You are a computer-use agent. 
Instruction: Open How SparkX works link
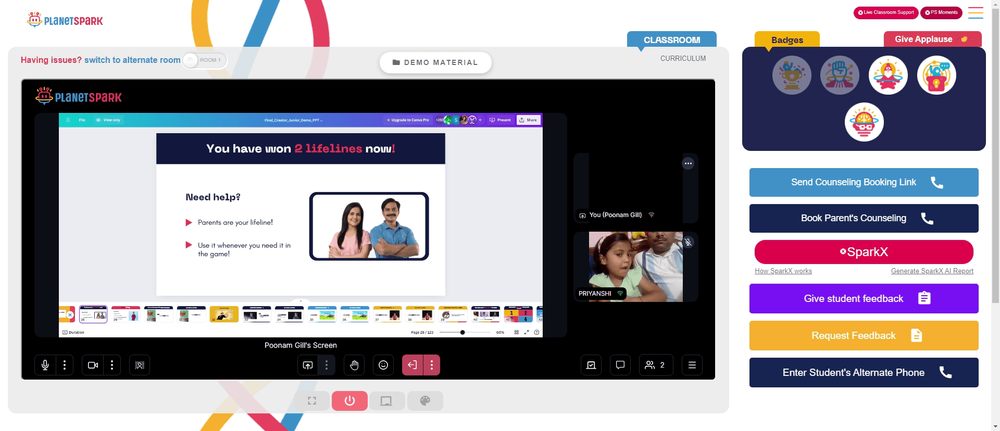pos(783,271)
